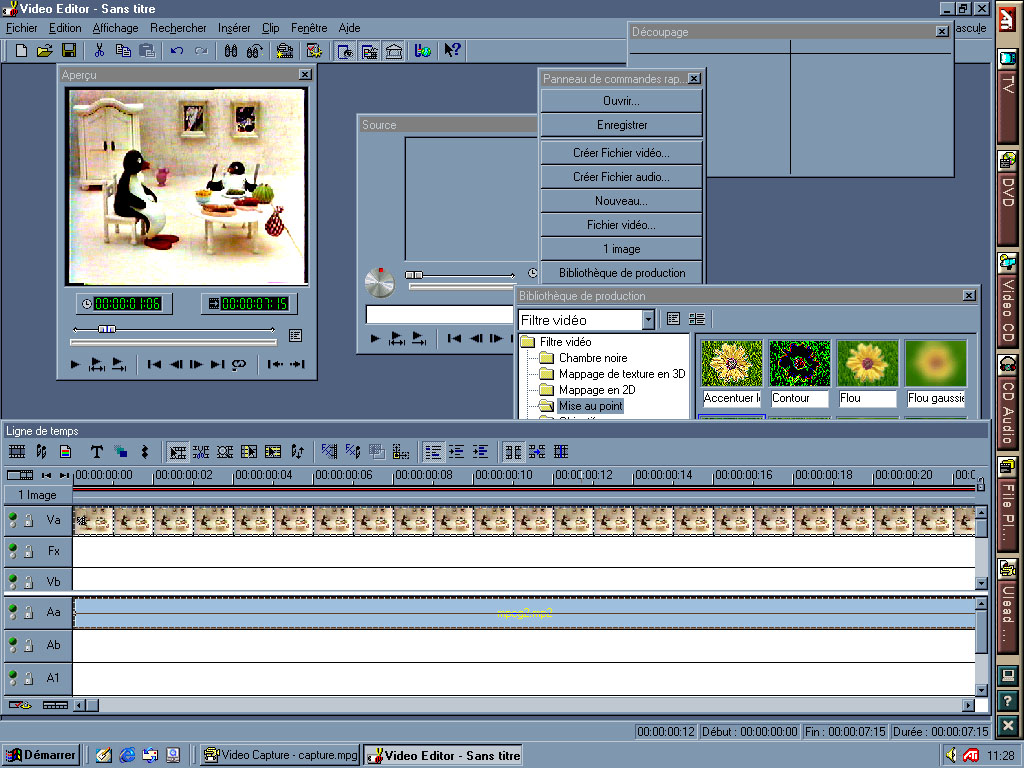Click the 1 image button in quick panel
Screen dimensions: 1024x768
click(x=621, y=249)
